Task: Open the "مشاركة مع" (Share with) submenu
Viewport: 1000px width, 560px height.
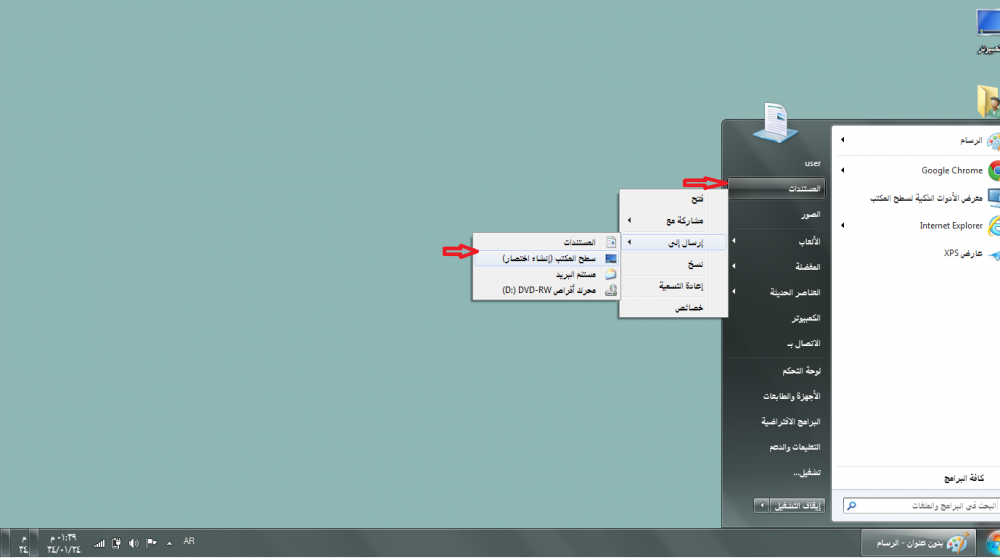Action: click(674, 220)
